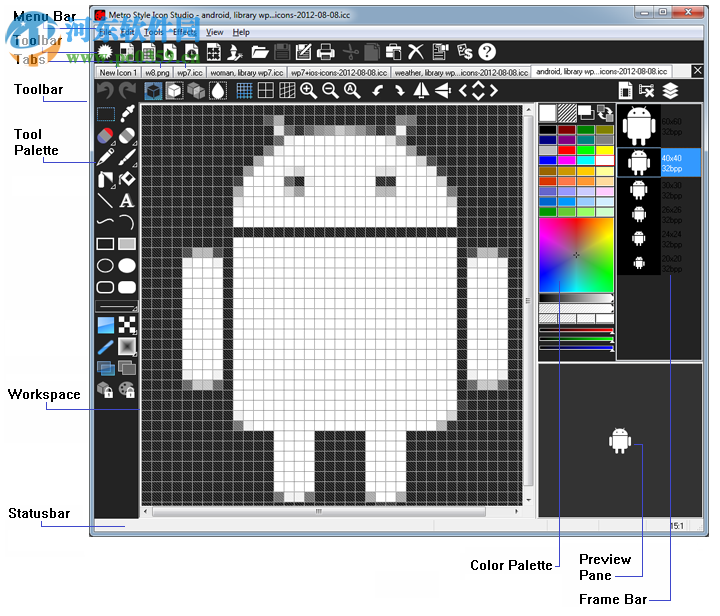Switch to the New Icon 1 tab
Viewport: 720px width, 616px height.
(x=118, y=73)
